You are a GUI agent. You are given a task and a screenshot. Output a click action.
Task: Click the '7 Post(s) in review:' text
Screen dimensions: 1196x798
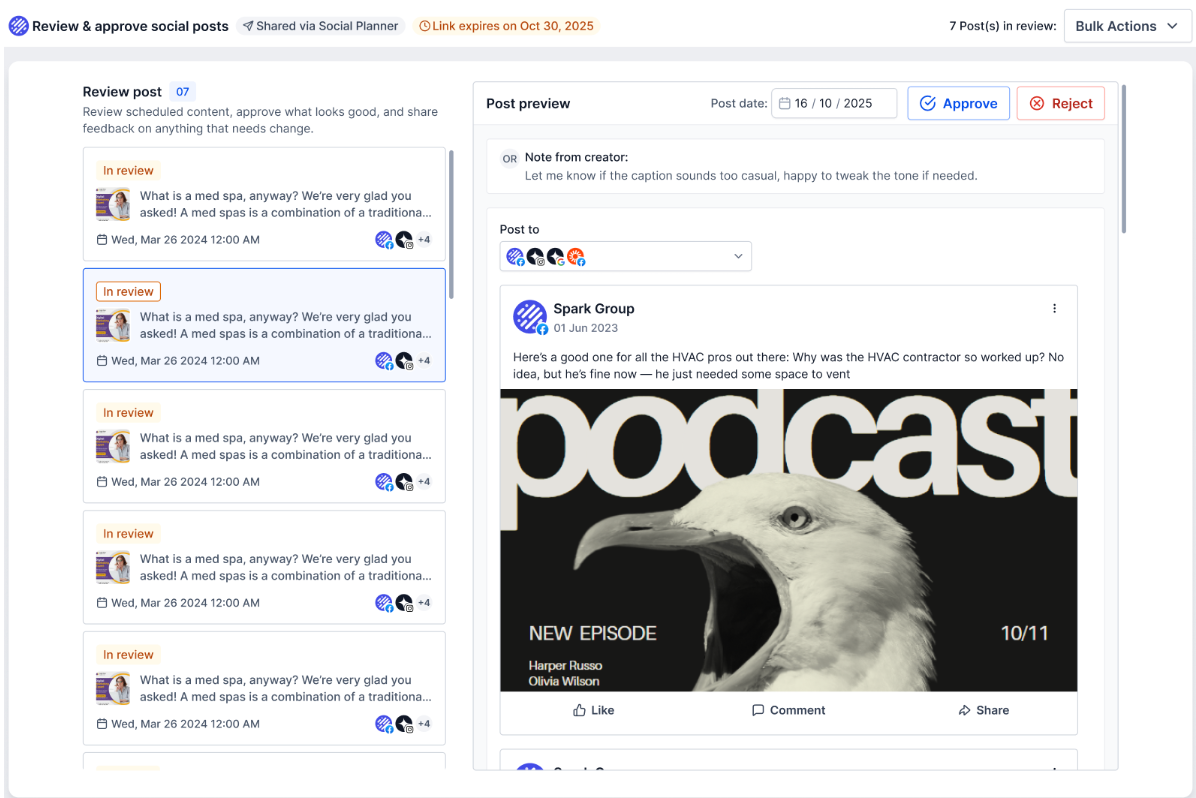1002,26
